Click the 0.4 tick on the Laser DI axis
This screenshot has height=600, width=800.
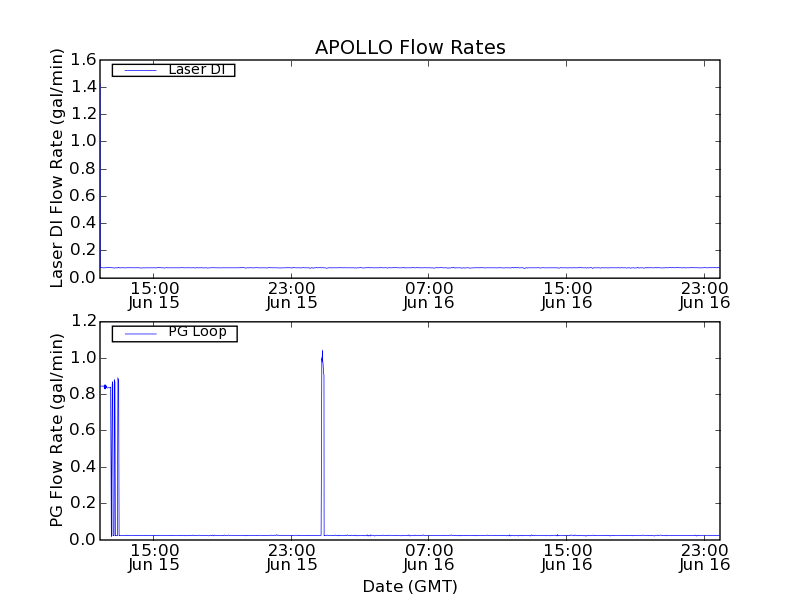[83, 223]
